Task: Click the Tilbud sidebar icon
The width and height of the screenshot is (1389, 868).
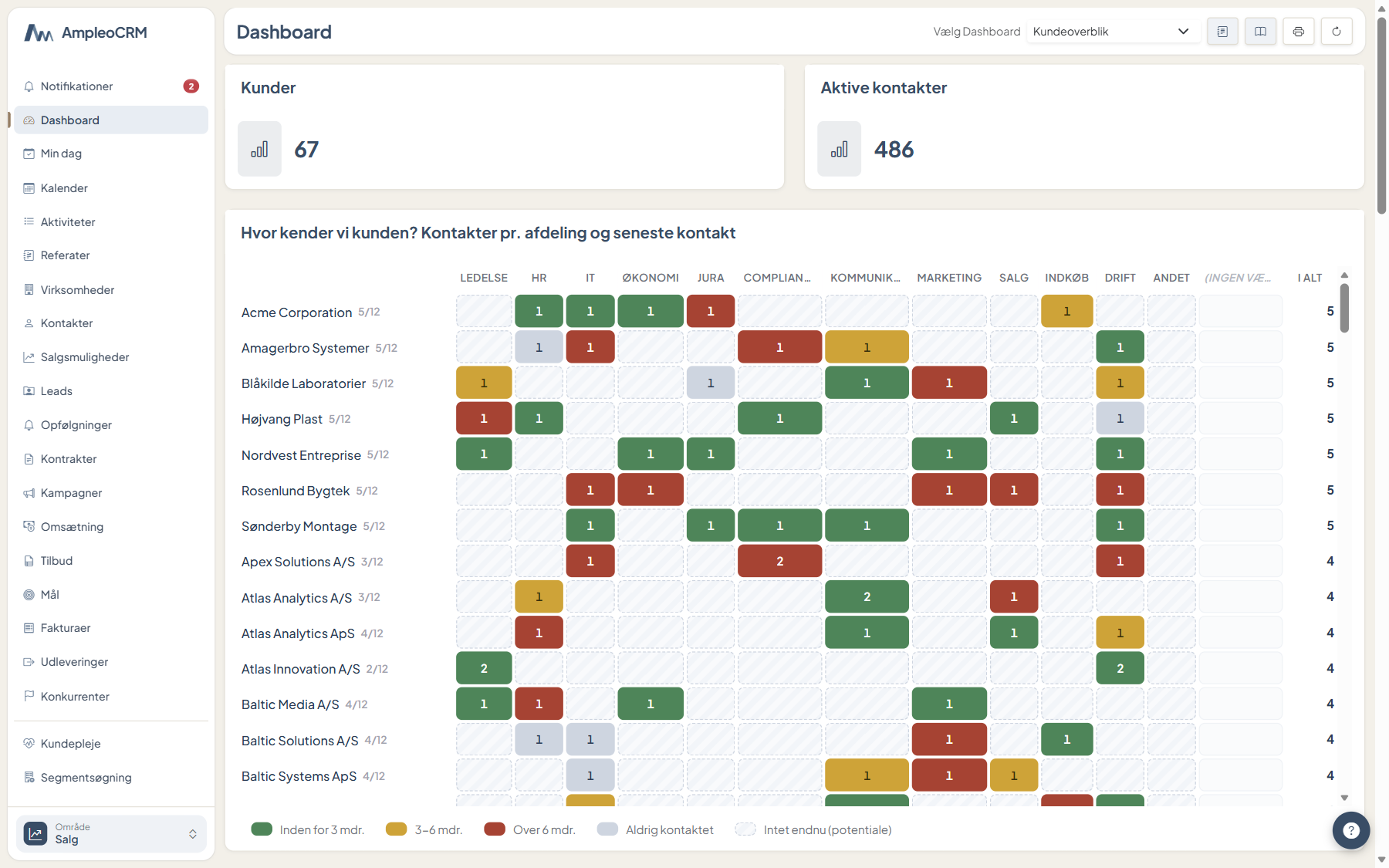Action: pos(29,561)
